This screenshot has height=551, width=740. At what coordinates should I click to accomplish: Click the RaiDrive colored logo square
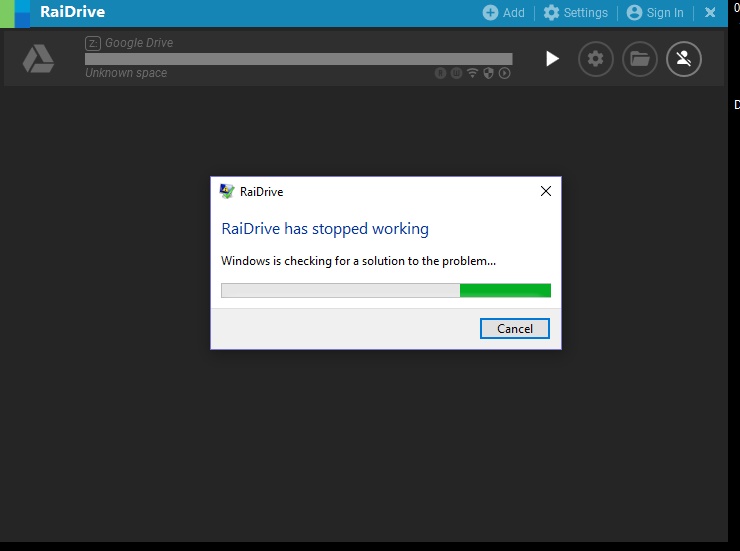tap(15, 14)
